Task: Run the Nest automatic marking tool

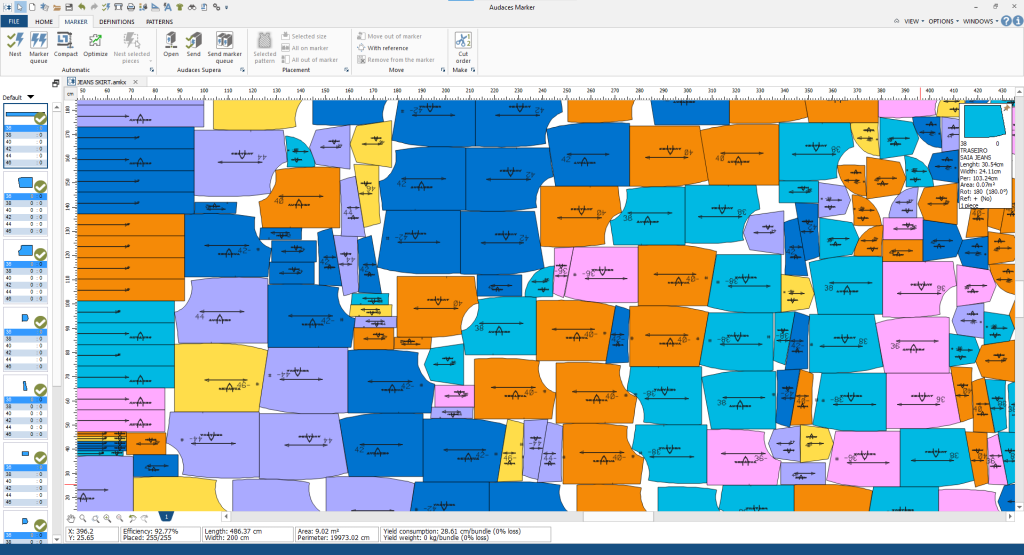Action: (x=14, y=45)
